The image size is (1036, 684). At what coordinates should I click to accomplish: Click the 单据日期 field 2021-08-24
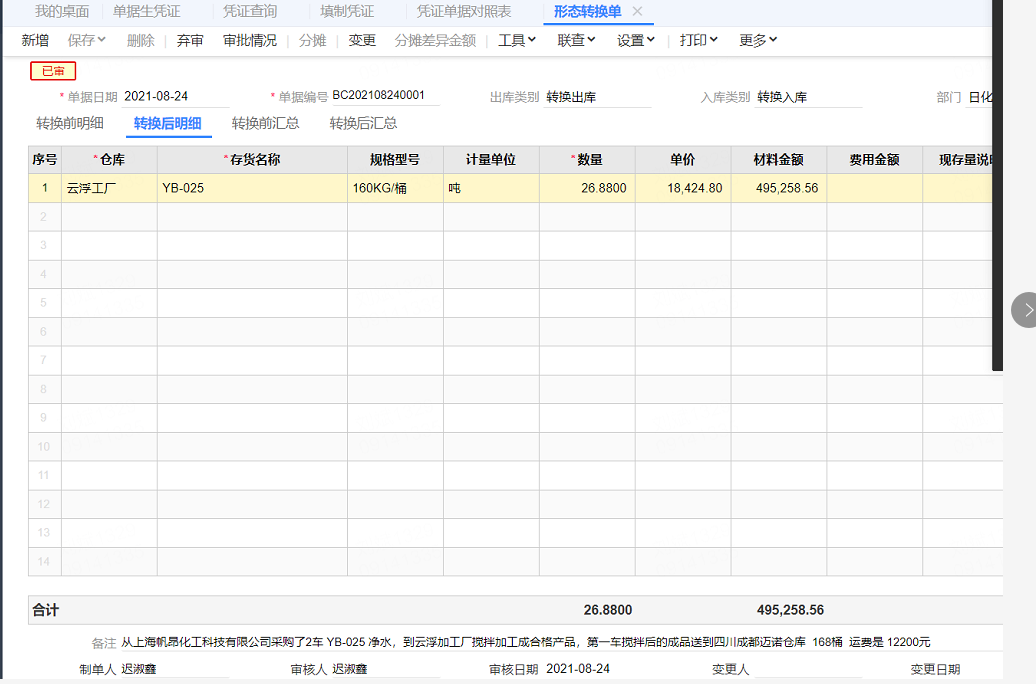tap(176, 96)
